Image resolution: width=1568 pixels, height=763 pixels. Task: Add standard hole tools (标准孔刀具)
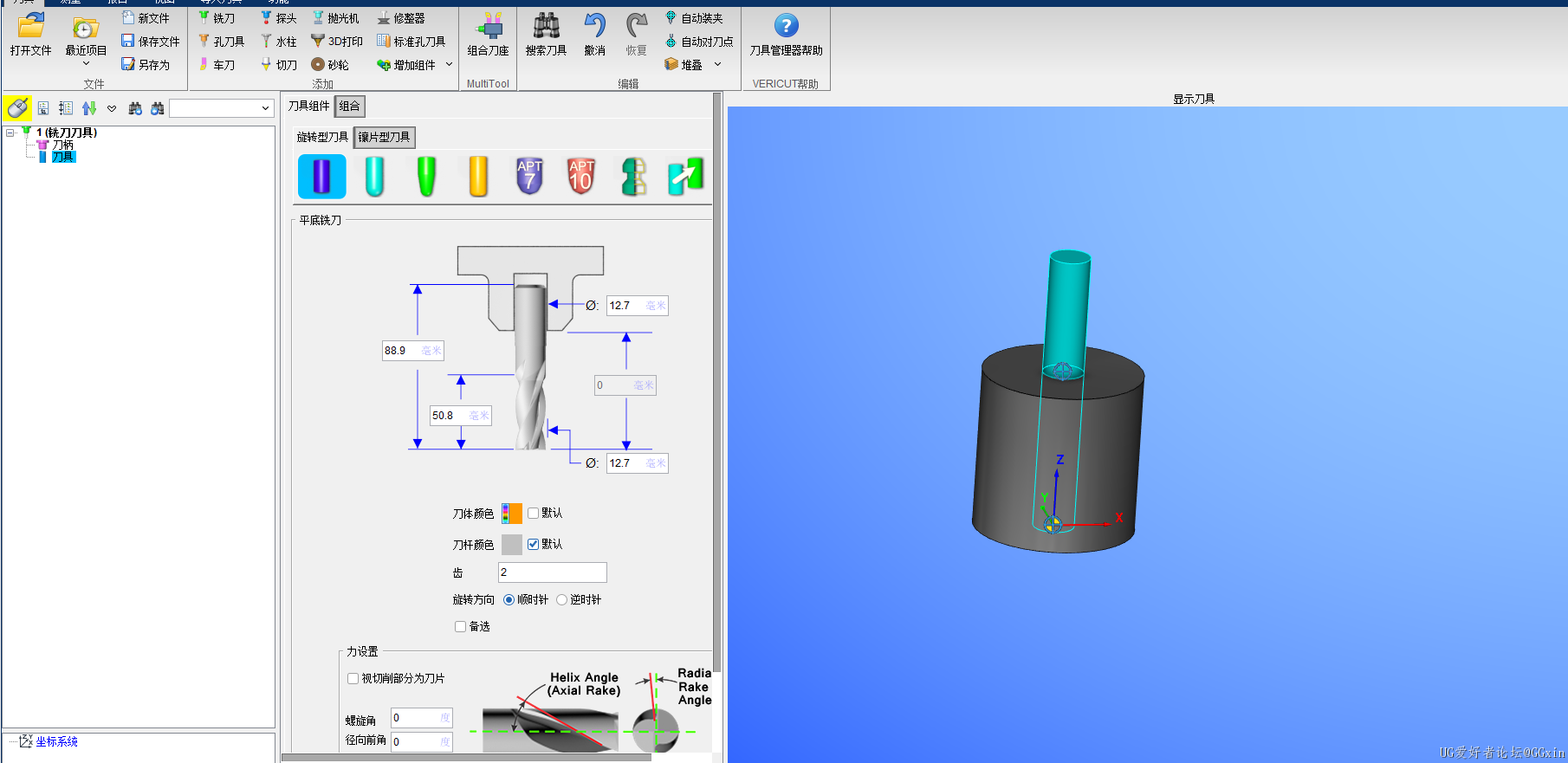coord(411,41)
